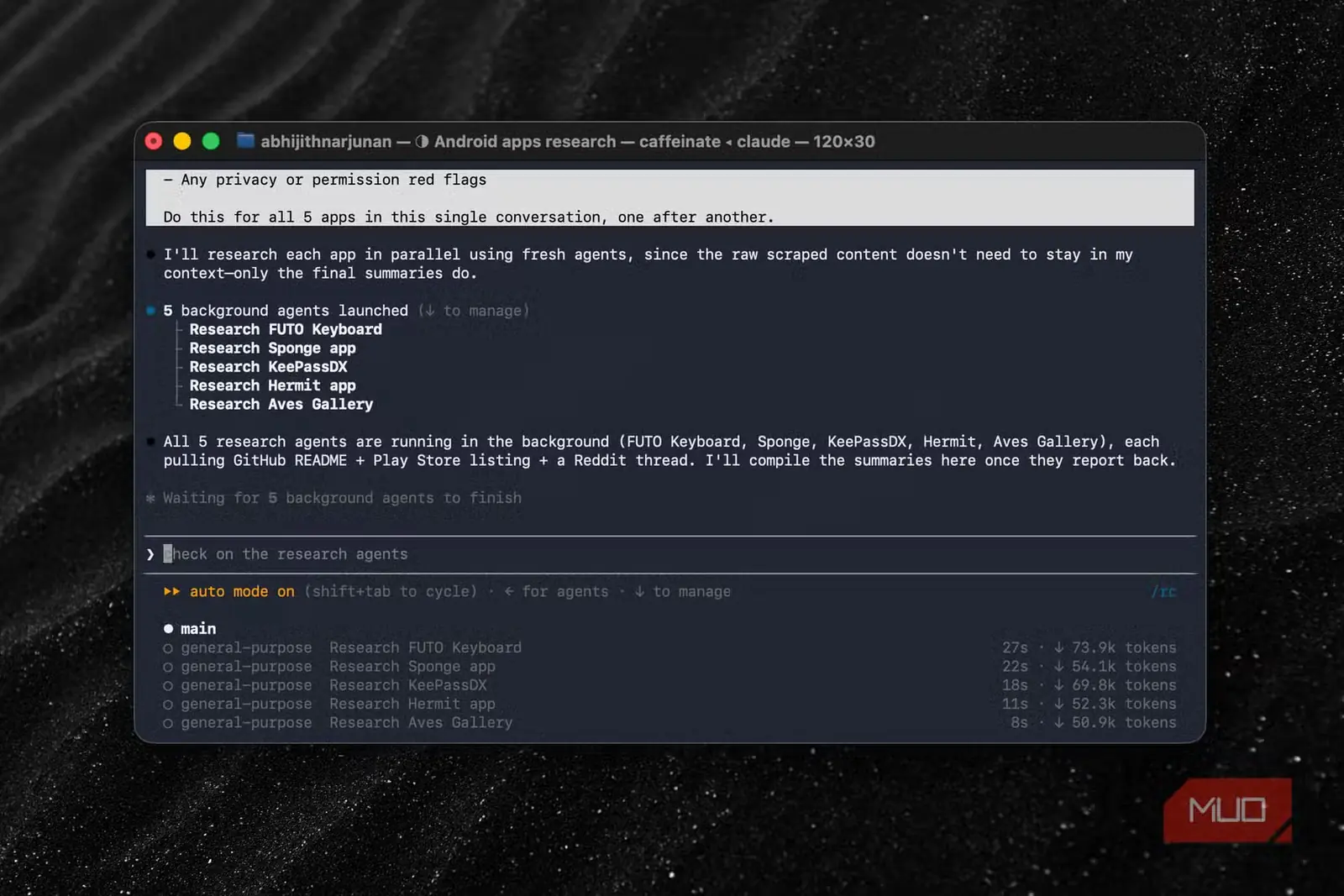
Task: Click the double-arrow auto mode icon
Action: [x=172, y=591]
